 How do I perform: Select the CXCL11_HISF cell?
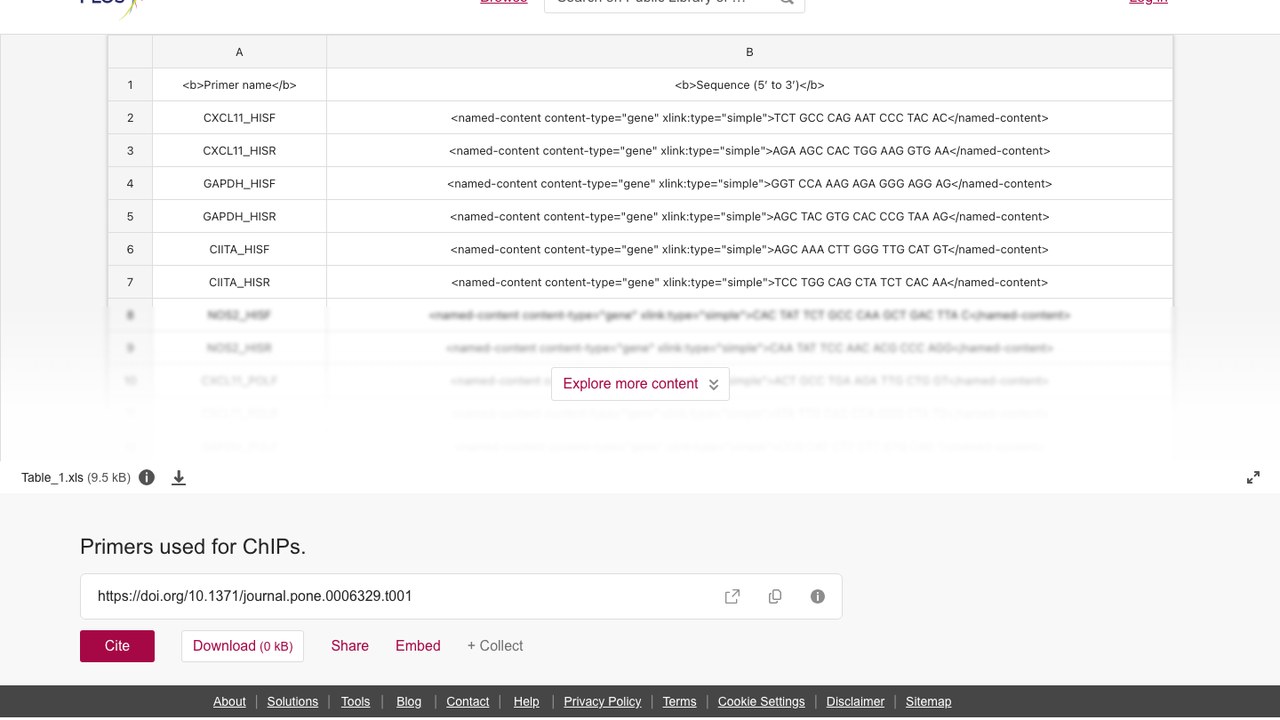click(x=239, y=118)
